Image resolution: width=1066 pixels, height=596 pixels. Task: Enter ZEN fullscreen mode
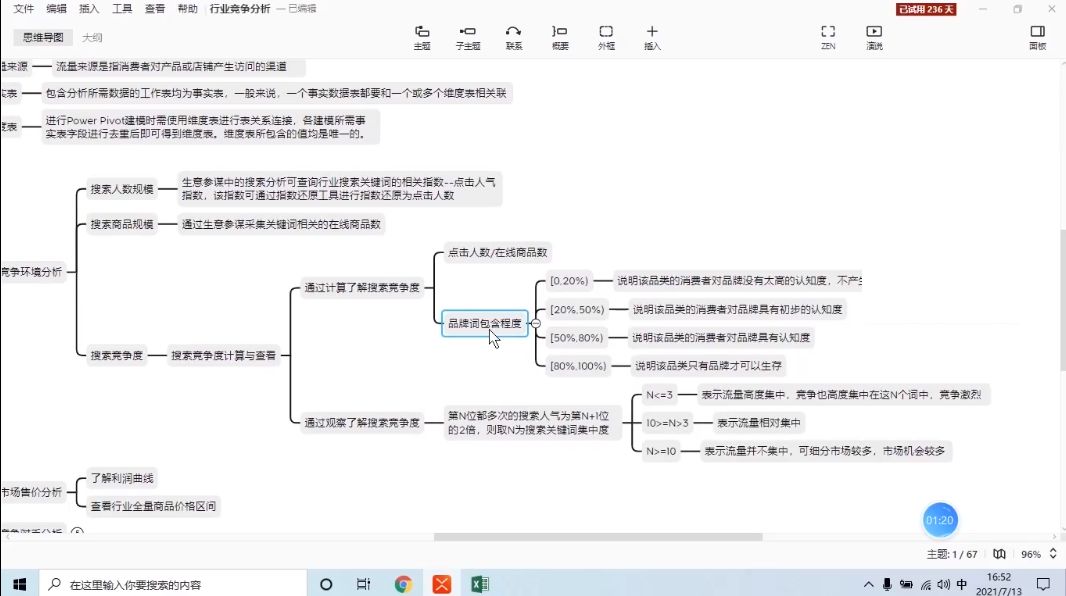[828, 37]
